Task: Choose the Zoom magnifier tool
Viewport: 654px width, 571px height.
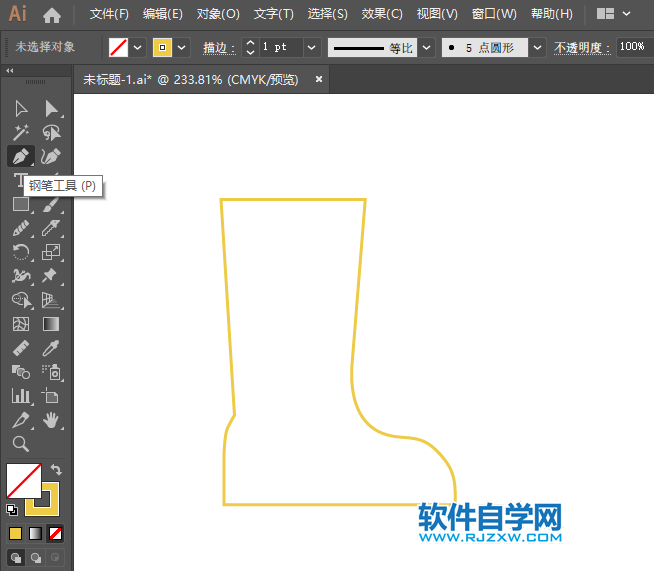Action: [x=20, y=444]
